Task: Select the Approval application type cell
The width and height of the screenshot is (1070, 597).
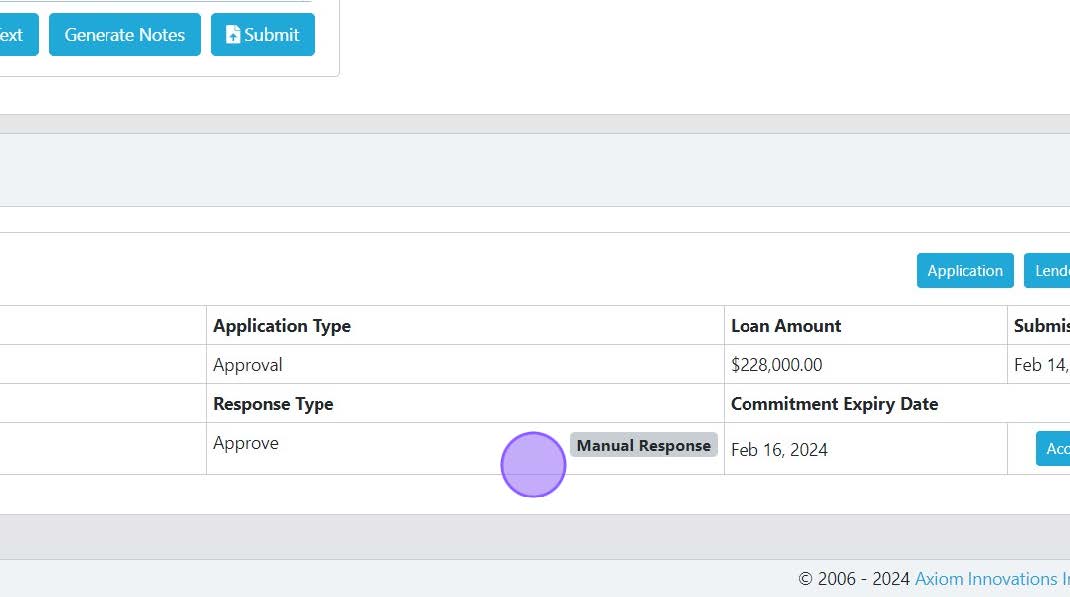Action: pos(248,365)
